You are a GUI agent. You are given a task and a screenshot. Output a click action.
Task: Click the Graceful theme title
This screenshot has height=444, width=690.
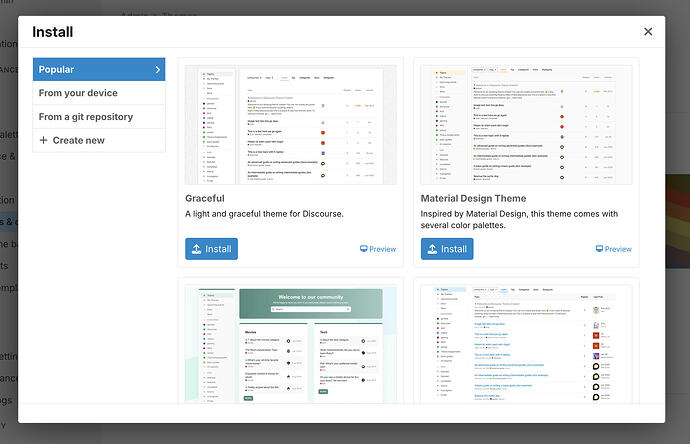tap(205, 198)
